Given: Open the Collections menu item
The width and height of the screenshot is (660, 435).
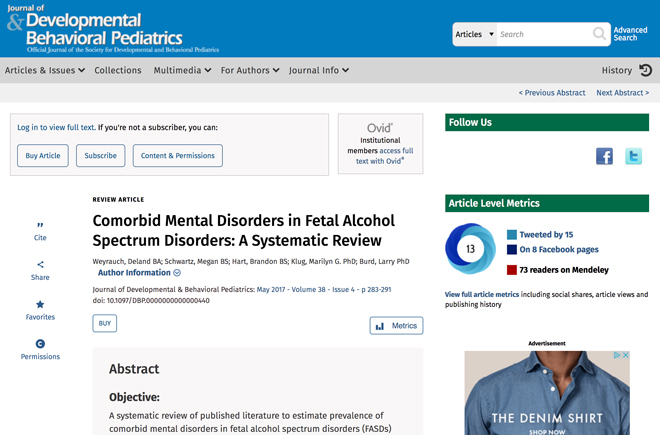Looking at the screenshot, I should coord(118,70).
